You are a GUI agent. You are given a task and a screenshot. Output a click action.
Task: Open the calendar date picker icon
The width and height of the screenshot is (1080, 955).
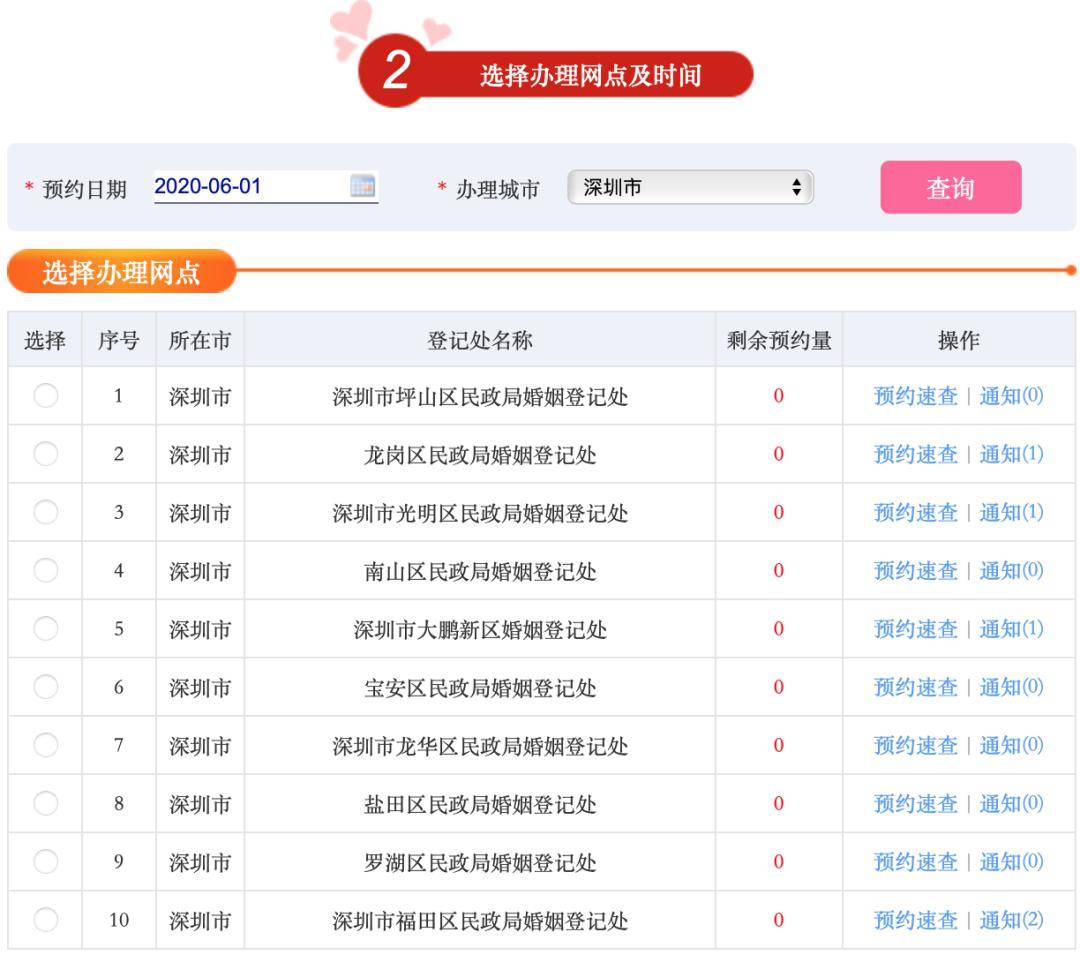tap(362, 186)
